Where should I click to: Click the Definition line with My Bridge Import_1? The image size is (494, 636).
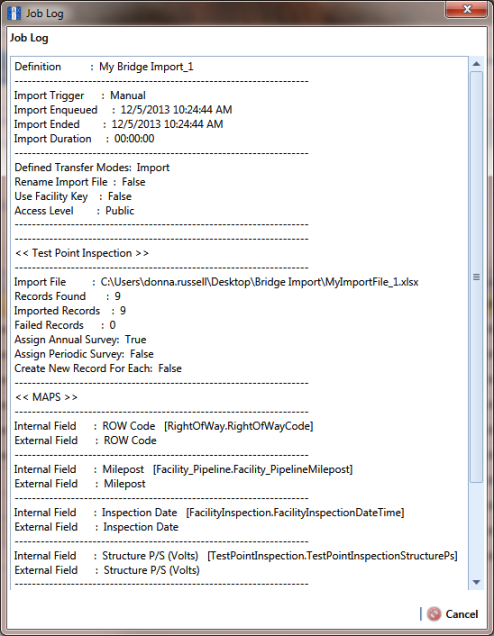(104, 67)
